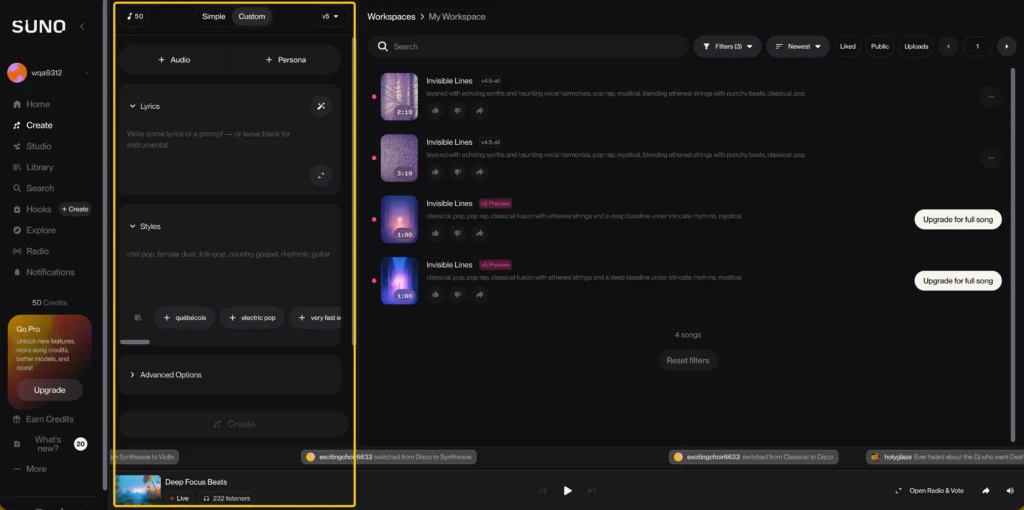Open the saved styles library icon
The width and height of the screenshot is (1024, 510).
click(x=138, y=318)
